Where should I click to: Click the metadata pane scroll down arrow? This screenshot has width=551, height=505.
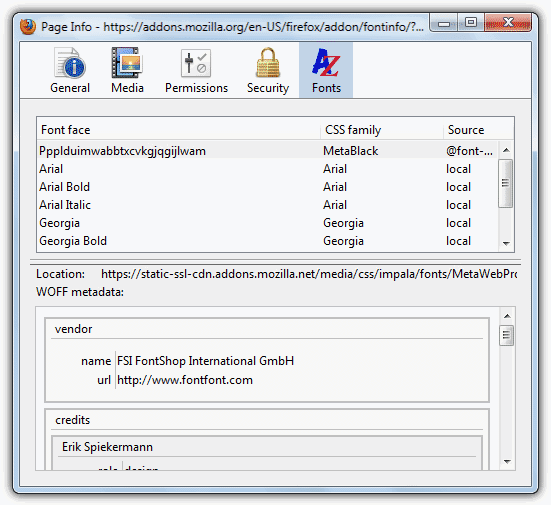point(507,461)
